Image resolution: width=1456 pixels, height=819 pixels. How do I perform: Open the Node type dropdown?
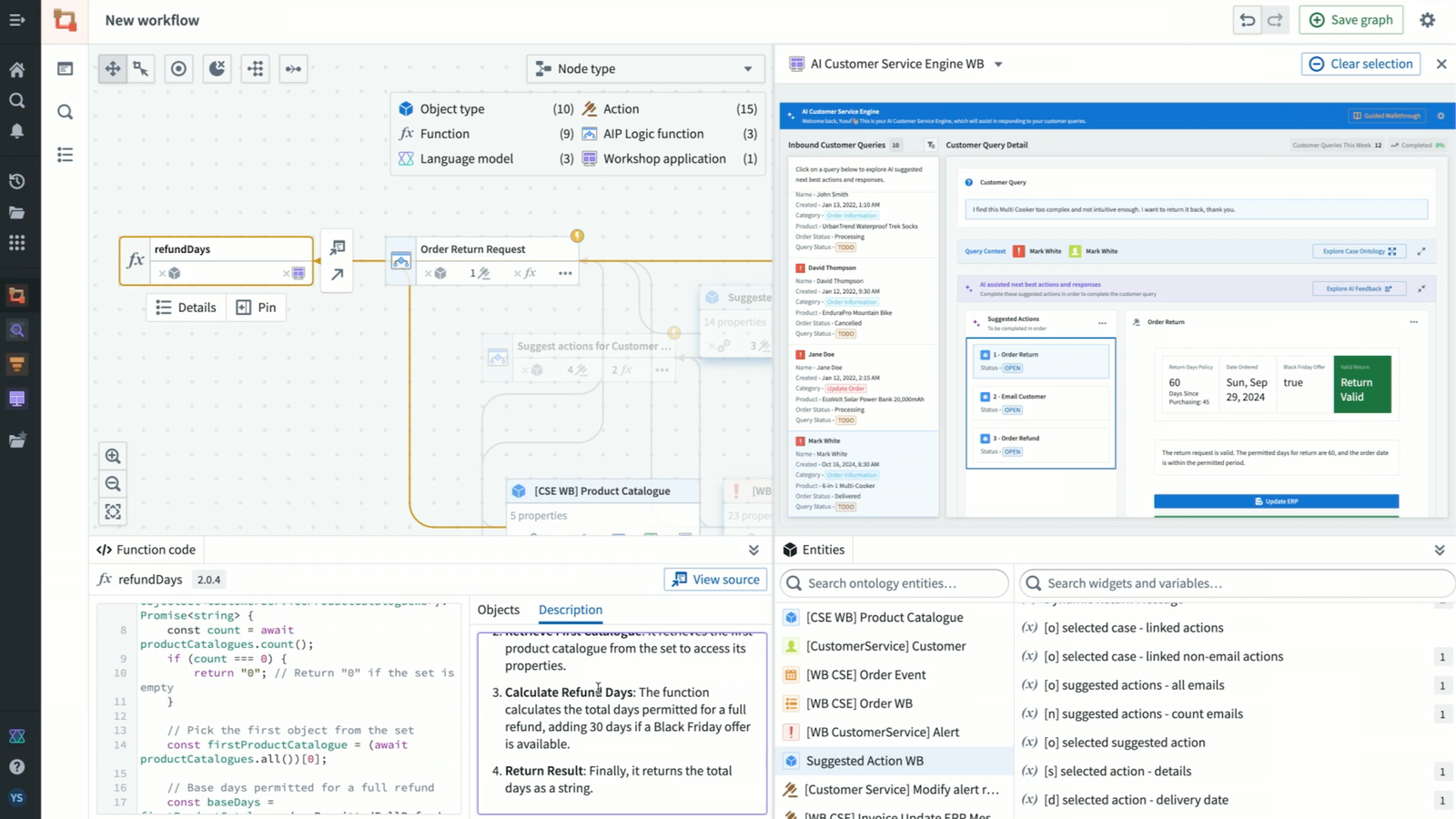(x=644, y=69)
